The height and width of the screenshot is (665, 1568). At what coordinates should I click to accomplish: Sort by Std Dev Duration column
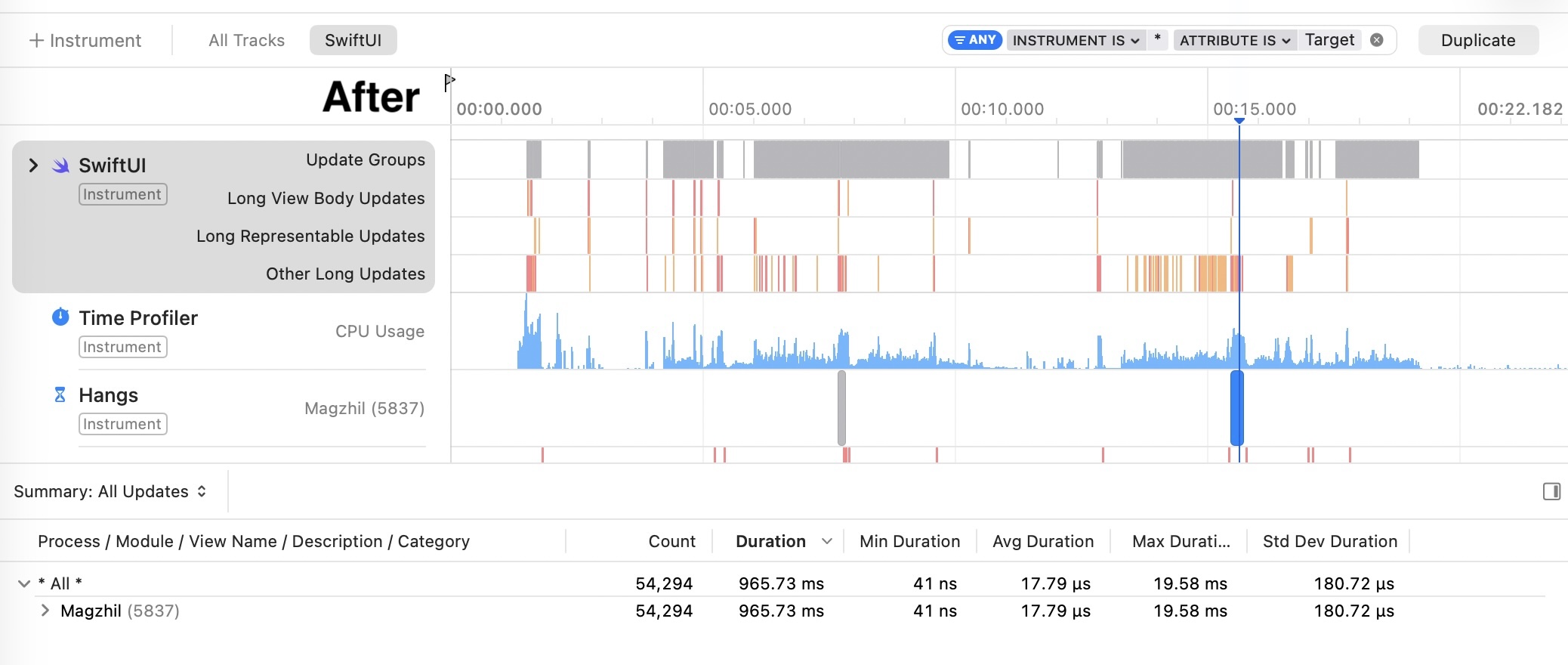tap(1329, 541)
